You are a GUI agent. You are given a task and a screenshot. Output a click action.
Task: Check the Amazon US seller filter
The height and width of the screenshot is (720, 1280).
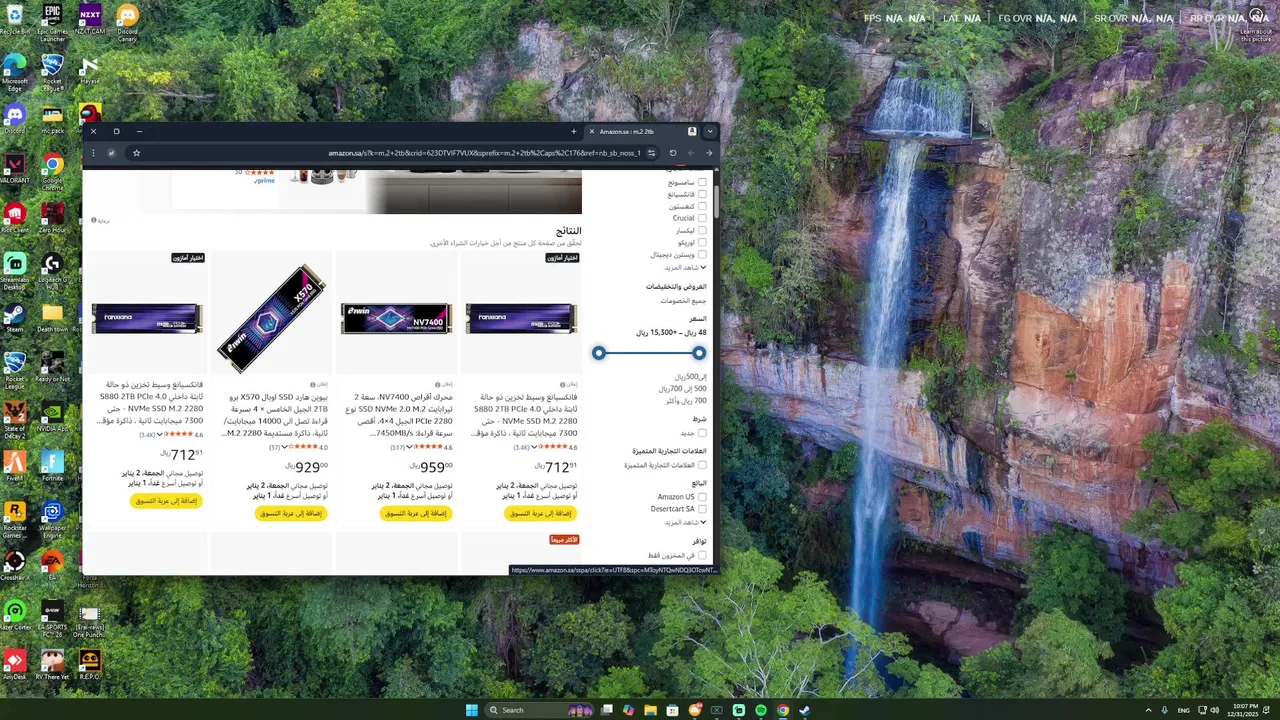pyautogui.click(x=702, y=497)
